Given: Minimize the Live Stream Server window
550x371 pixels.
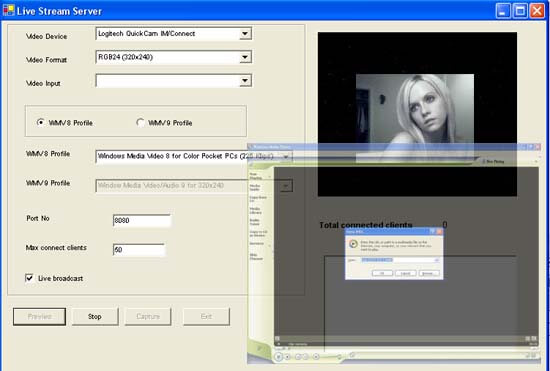Looking at the screenshot, I should click(503, 11).
